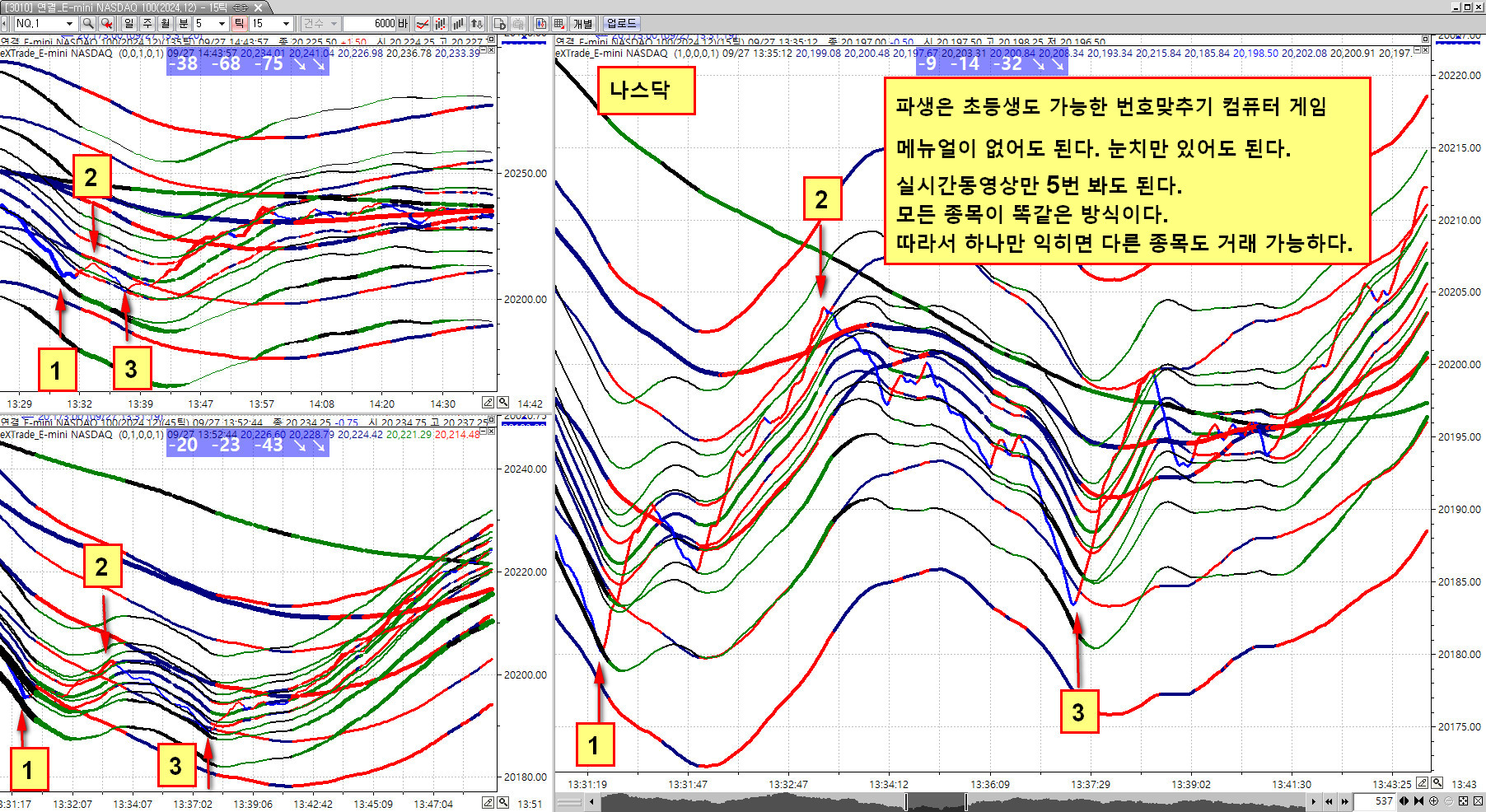Viewport: 1486px width, 812px height.
Task: Click the rewind double-arrow icon at bottom right
Action: pyautogui.click(x=1329, y=801)
